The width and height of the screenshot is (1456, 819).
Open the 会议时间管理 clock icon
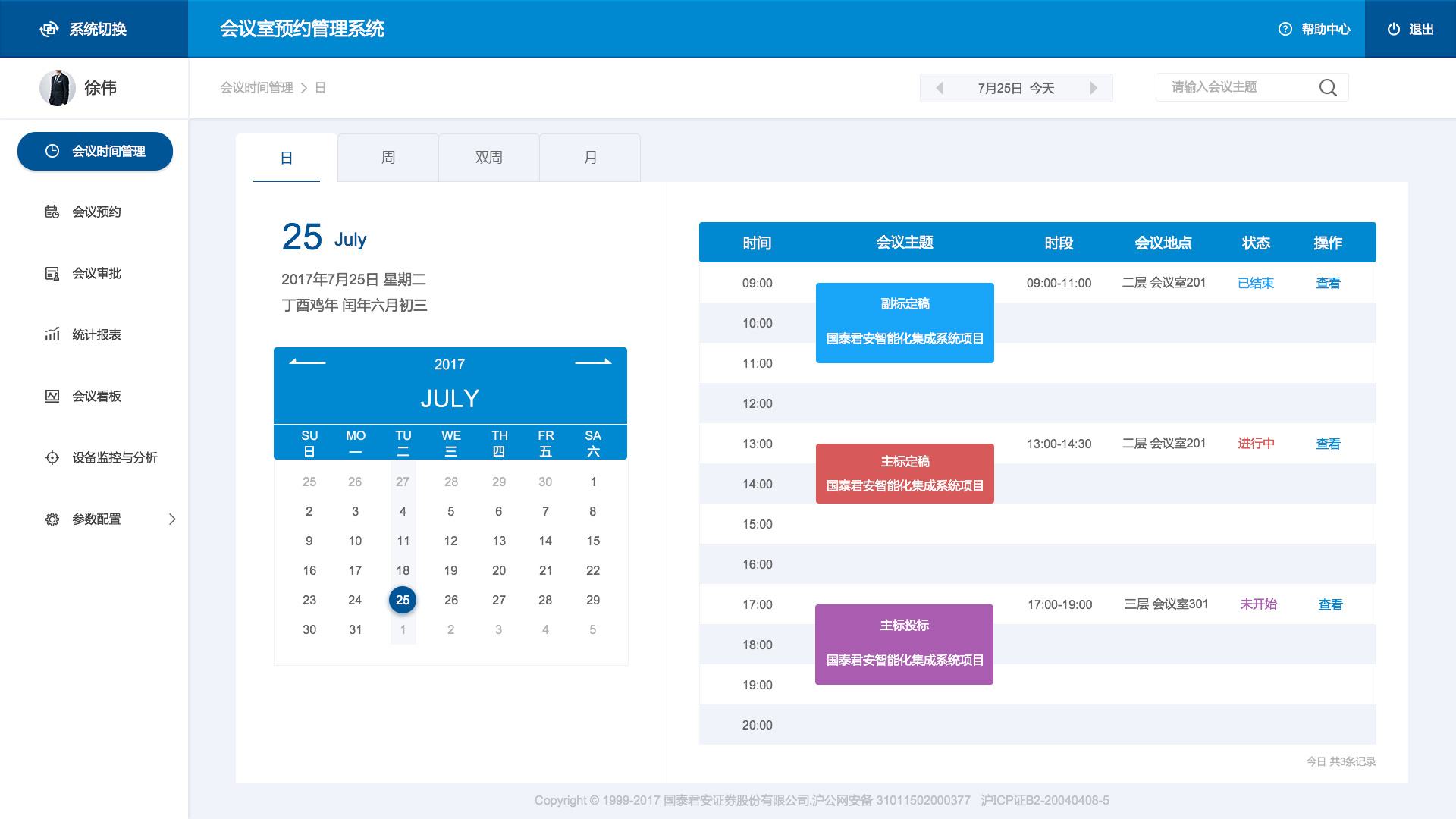[52, 151]
